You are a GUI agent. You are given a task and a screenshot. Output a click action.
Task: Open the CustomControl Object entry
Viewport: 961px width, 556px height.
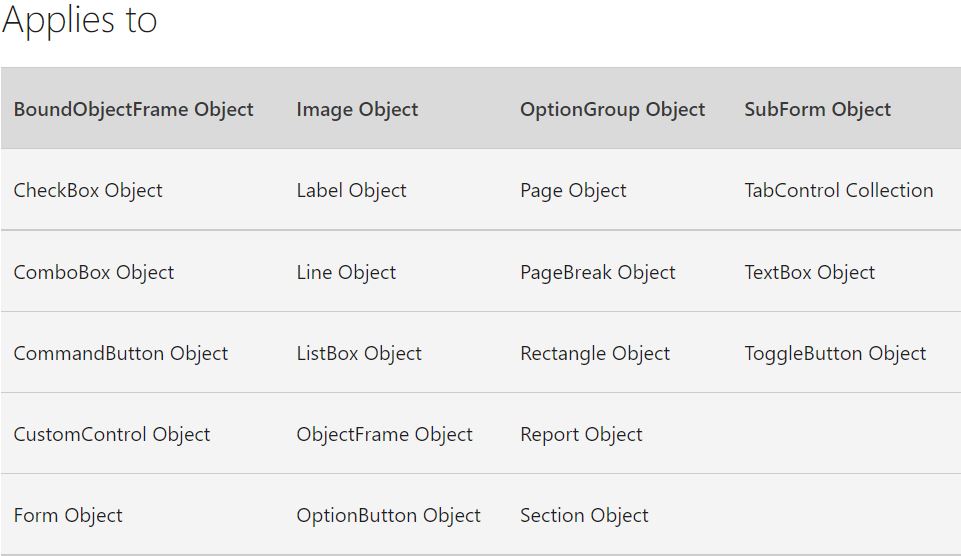tap(112, 434)
